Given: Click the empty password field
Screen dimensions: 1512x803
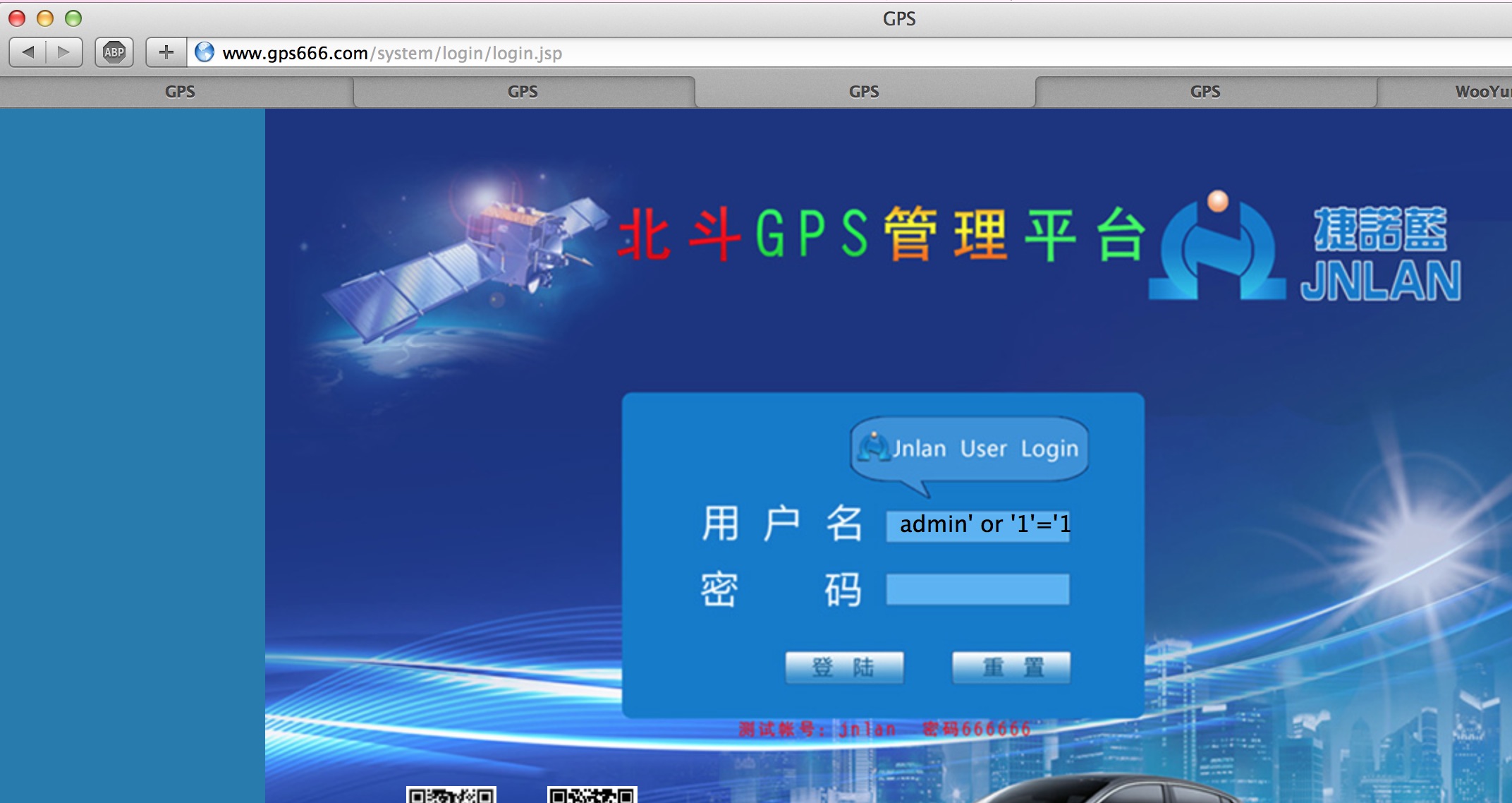Looking at the screenshot, I should click(x=978, y=589).
